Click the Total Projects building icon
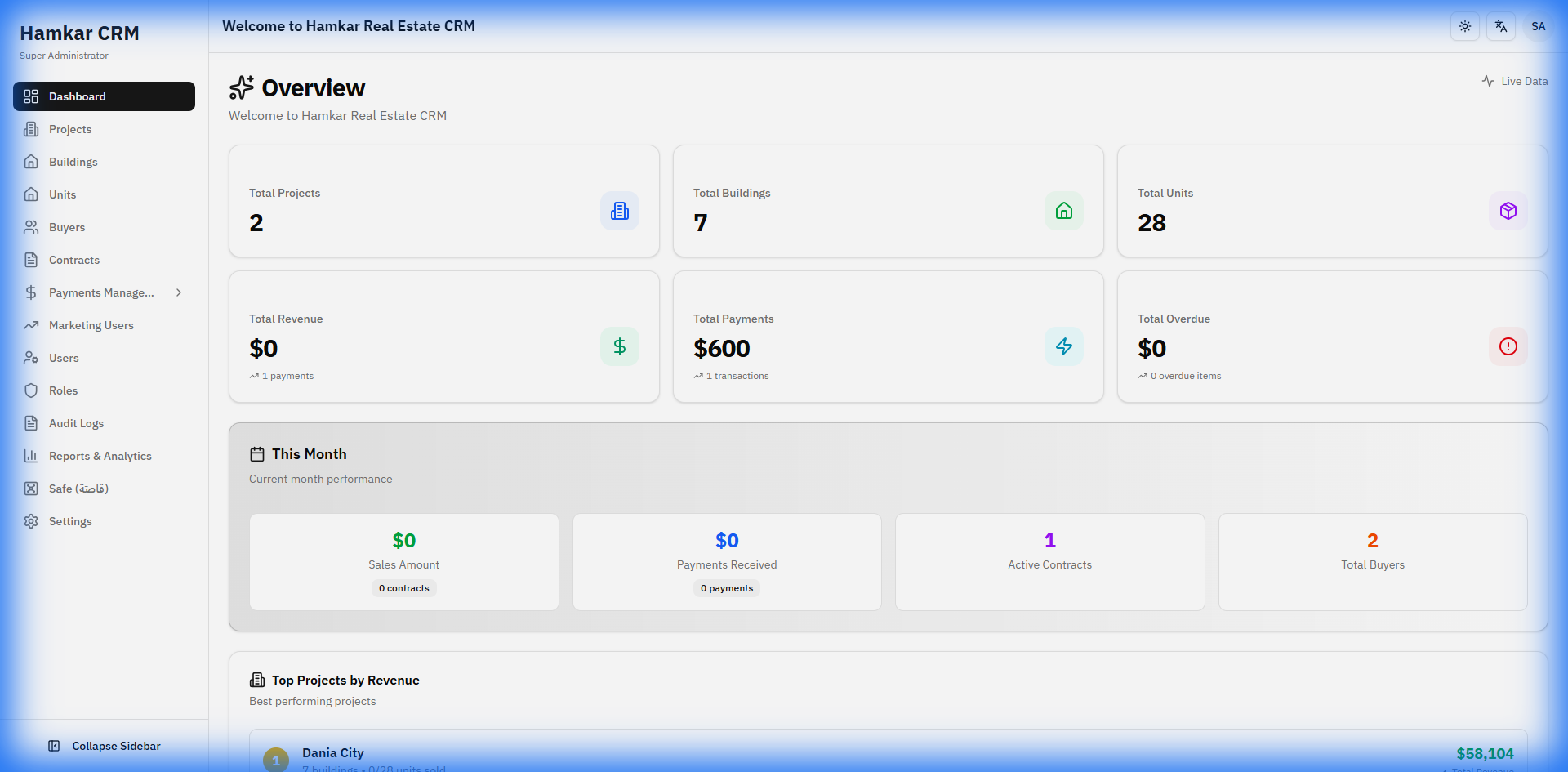 (x=620, y=211)
